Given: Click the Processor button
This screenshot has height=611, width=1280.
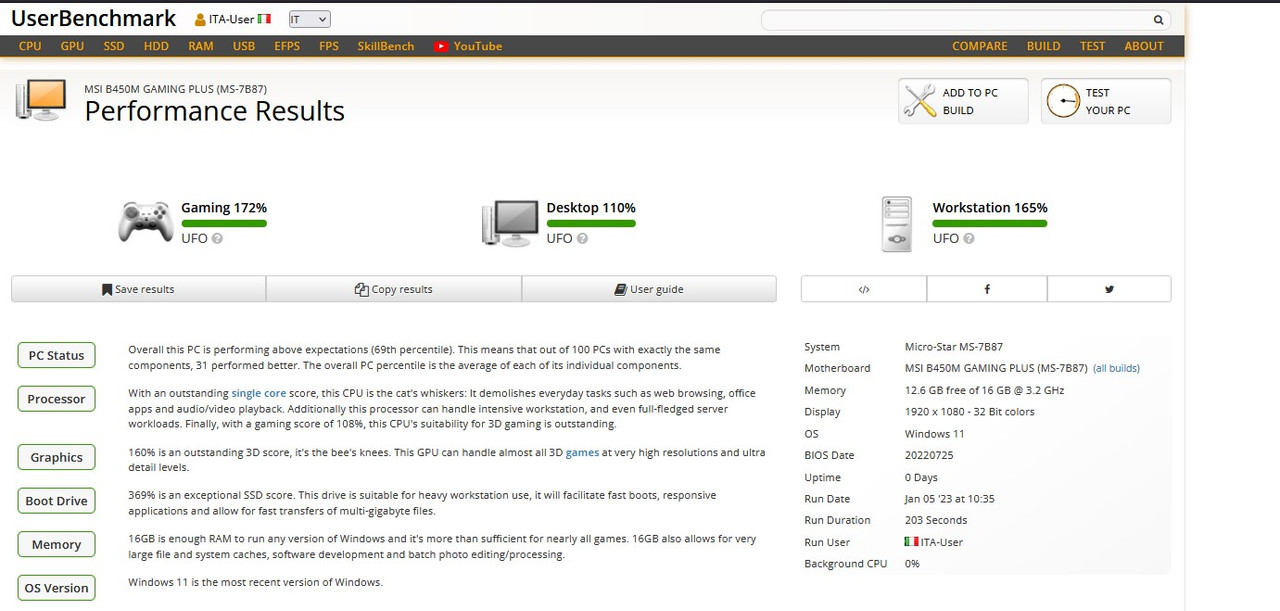Looking at the screenshot, I should point(56,399).
